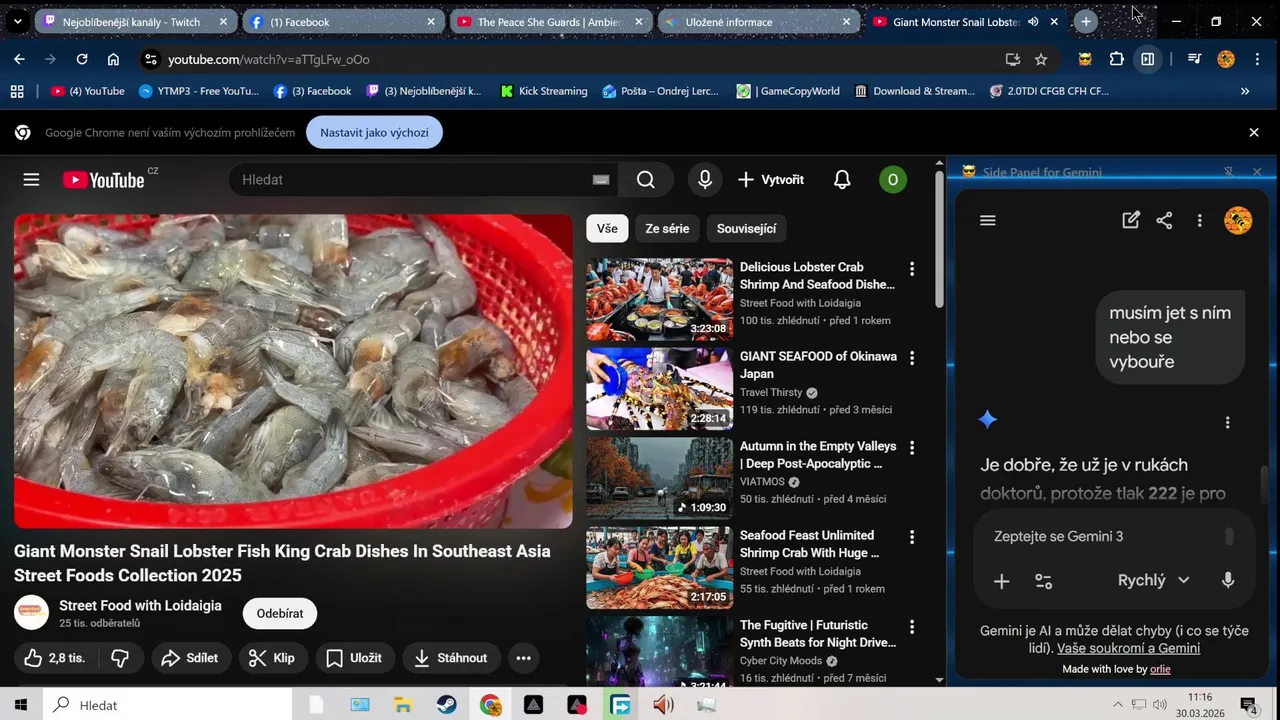Image resolution: width=1280 pixels, height=720 pixels.
Task: Open options for GIANT SEAFOOD of Okinawa video
Action: click(x=911, y=358)
